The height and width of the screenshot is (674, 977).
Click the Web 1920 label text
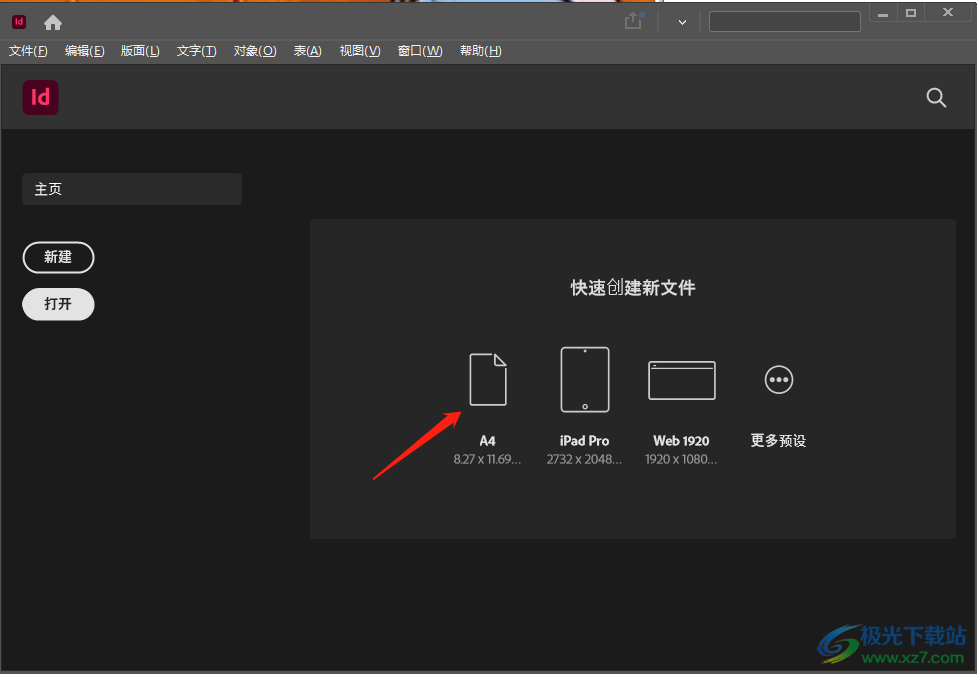click(x=681, y=441)
